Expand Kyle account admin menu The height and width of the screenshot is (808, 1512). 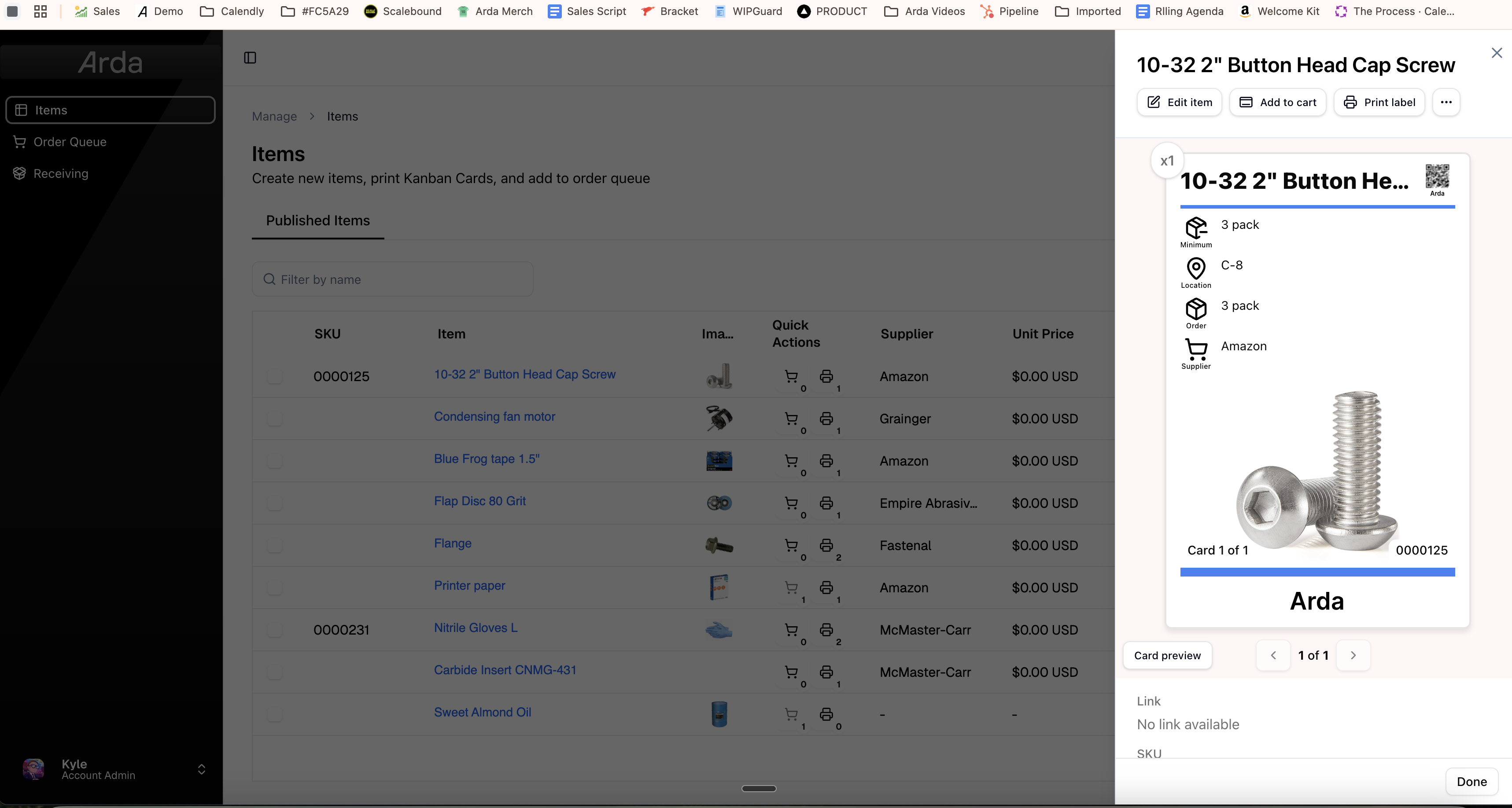[201, 769]
